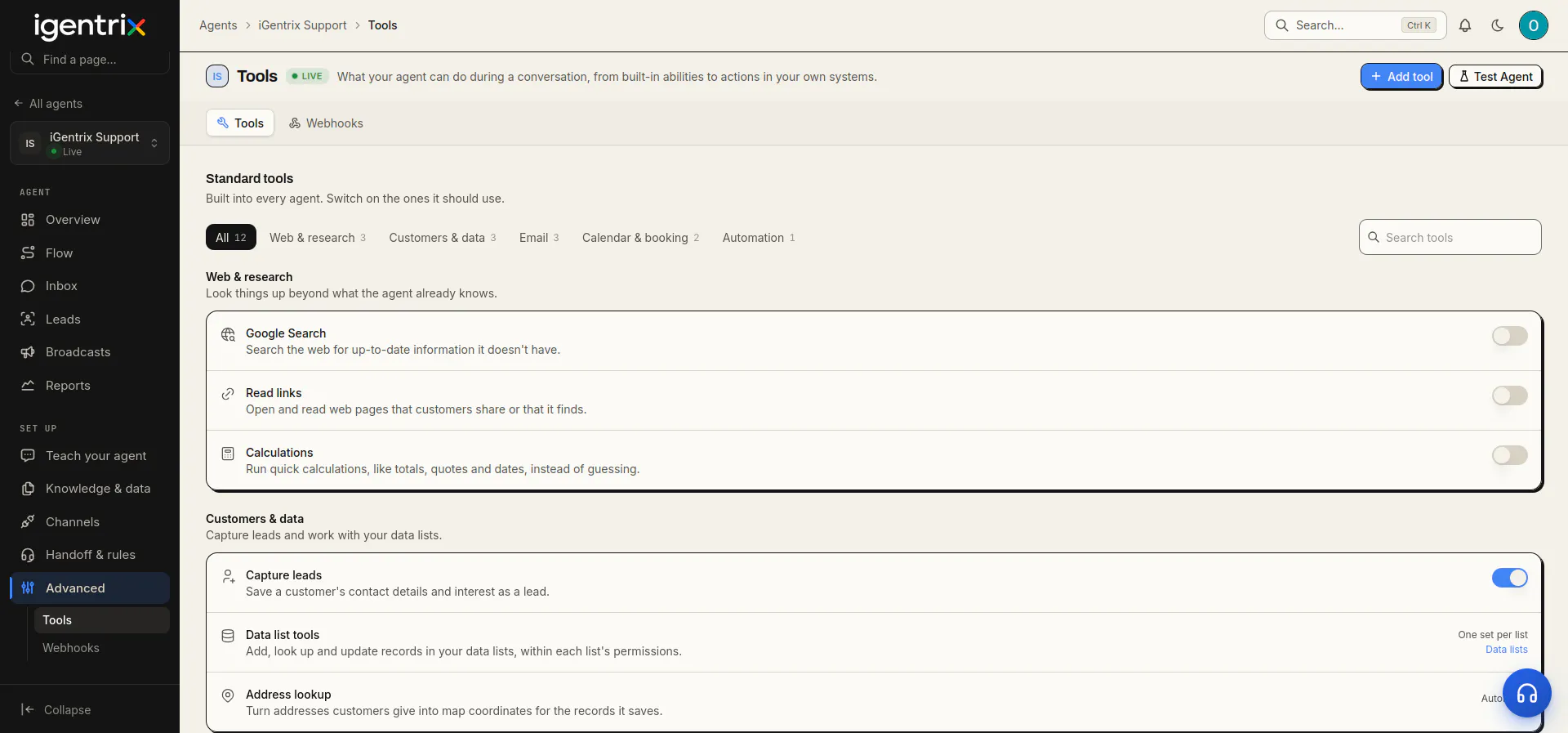1568x733 pixels.
Task: Filter by Email category
Action: click(539, 238)
